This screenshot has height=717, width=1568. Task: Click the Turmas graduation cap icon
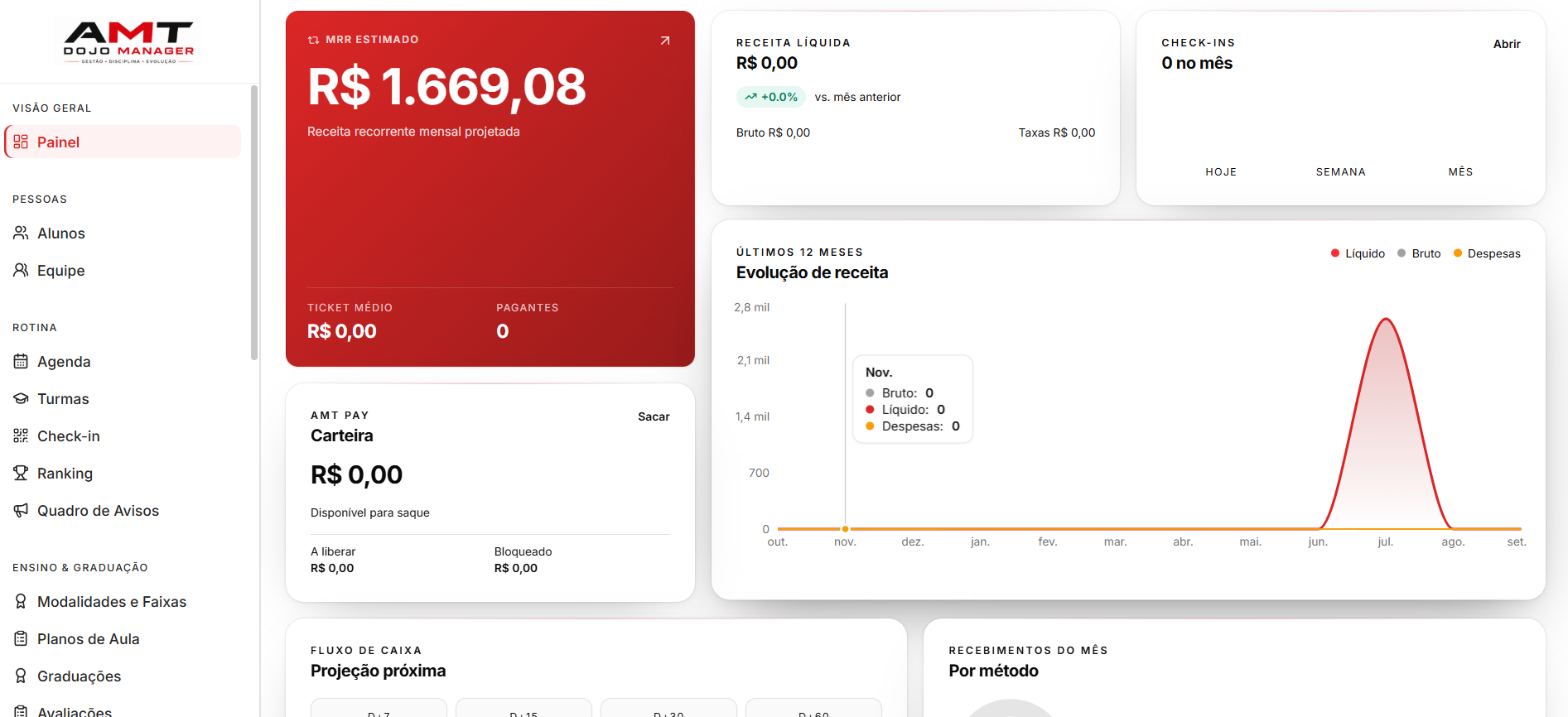coord(21,398)
